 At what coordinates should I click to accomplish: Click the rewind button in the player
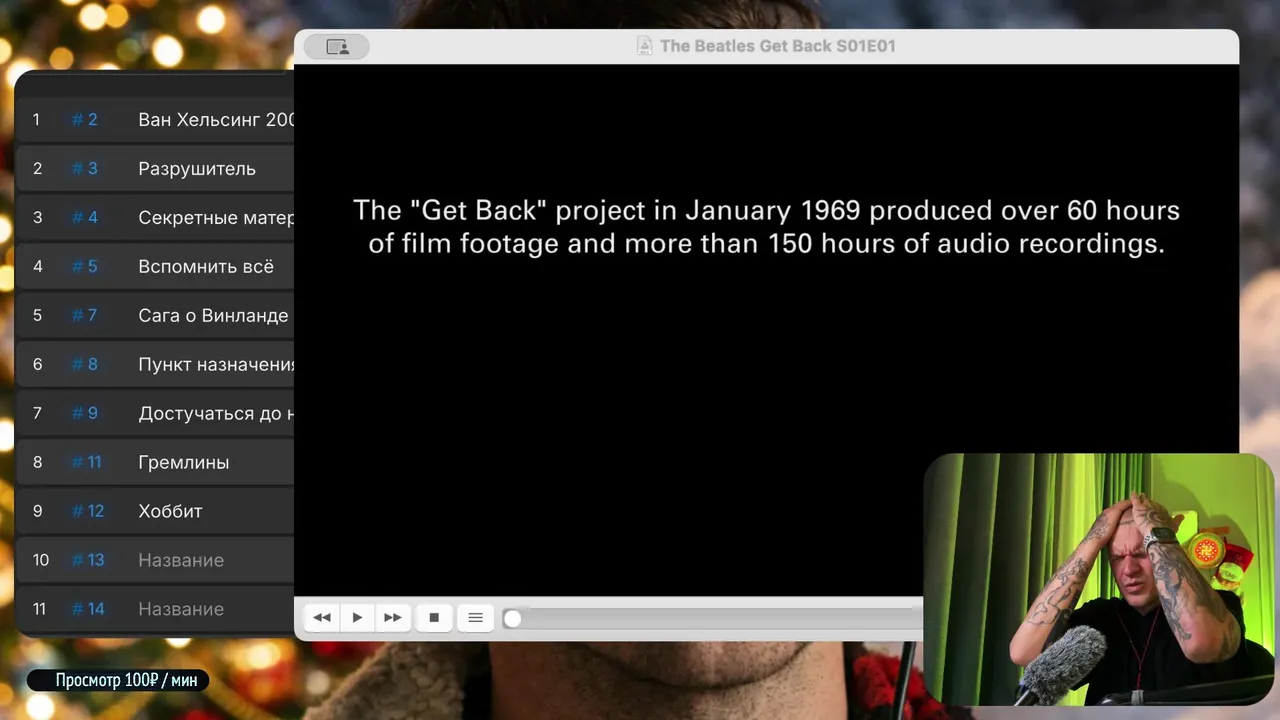322,618
